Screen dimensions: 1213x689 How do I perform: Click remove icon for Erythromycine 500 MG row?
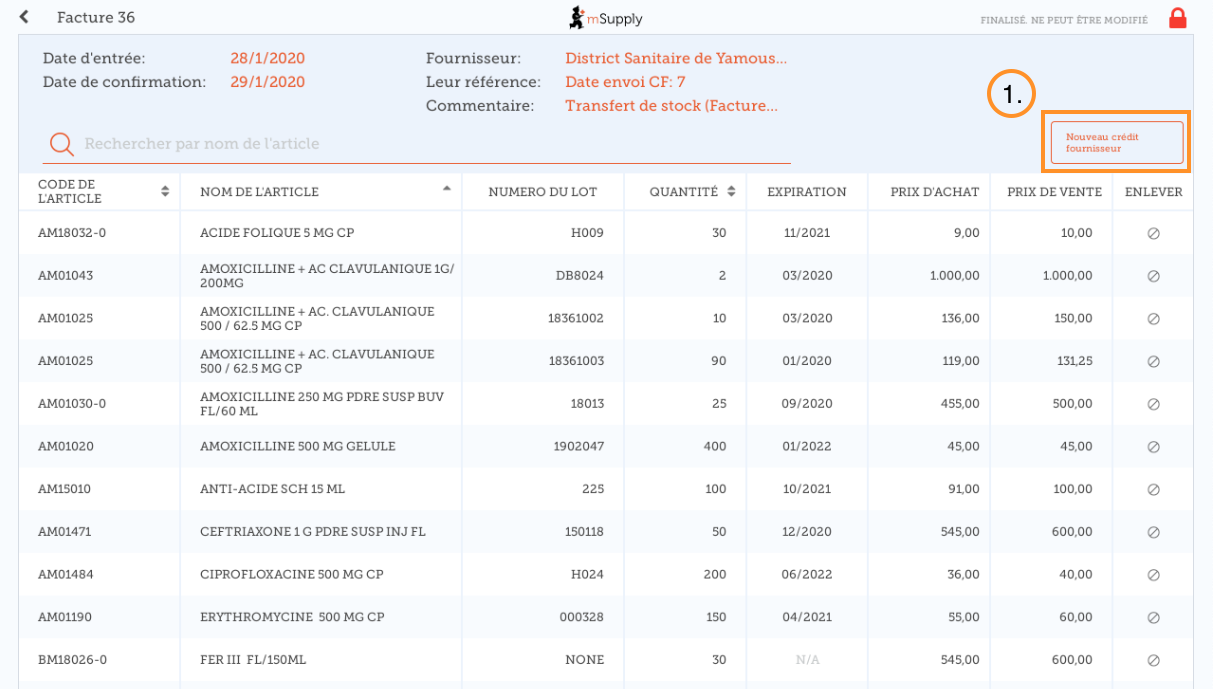(x=1153, y=618)
